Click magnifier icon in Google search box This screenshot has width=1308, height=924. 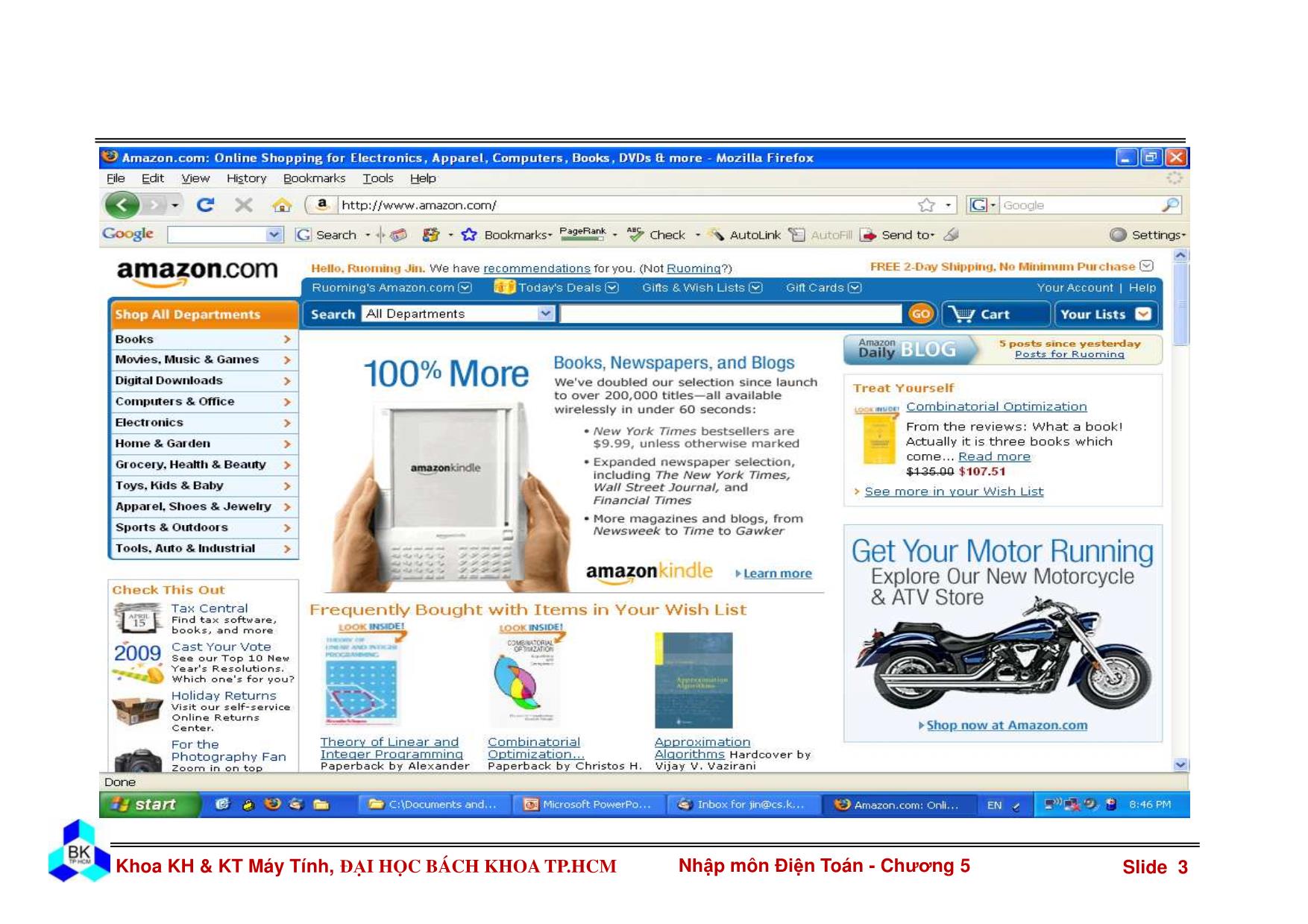tap(1170, 204)
